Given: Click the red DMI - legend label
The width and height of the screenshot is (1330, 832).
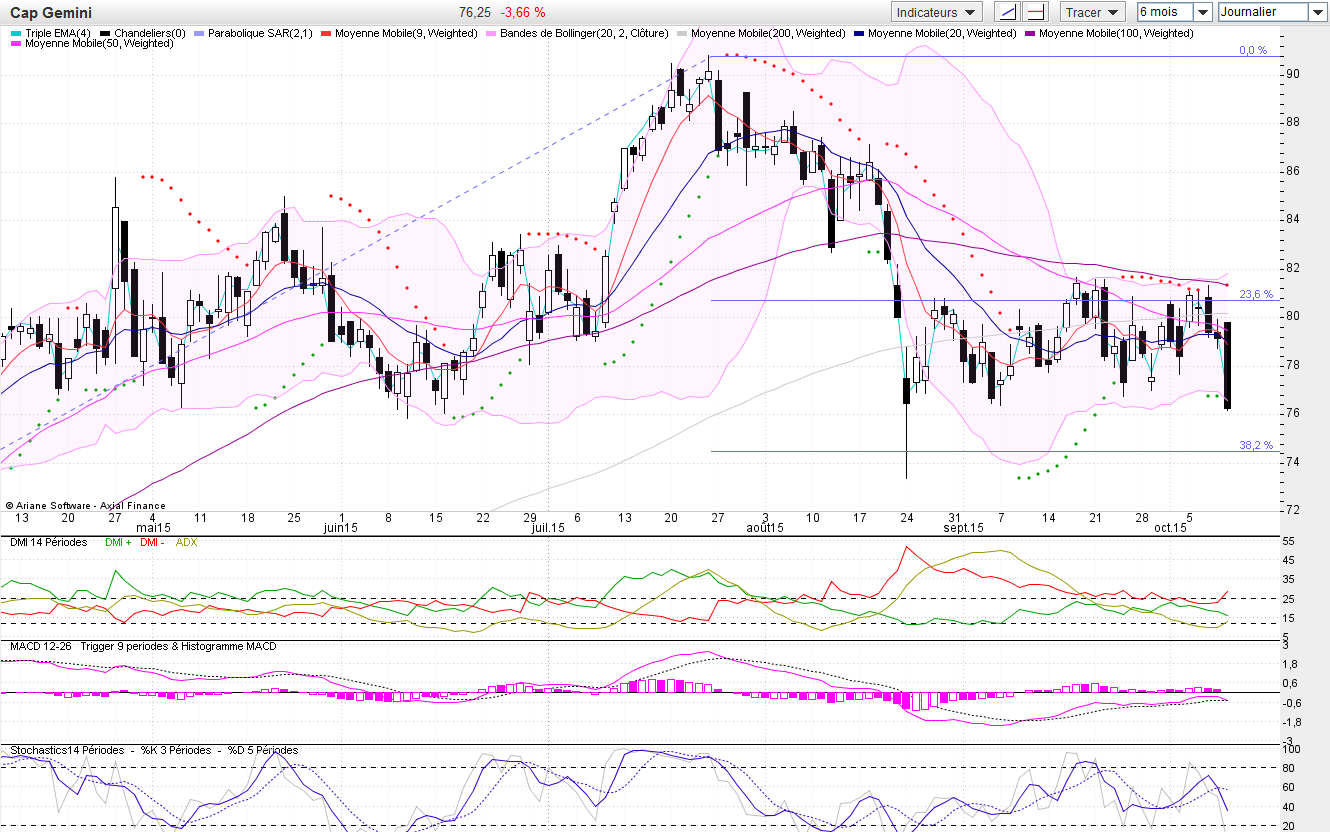Looking at the screenshot, I should point(153,542).
